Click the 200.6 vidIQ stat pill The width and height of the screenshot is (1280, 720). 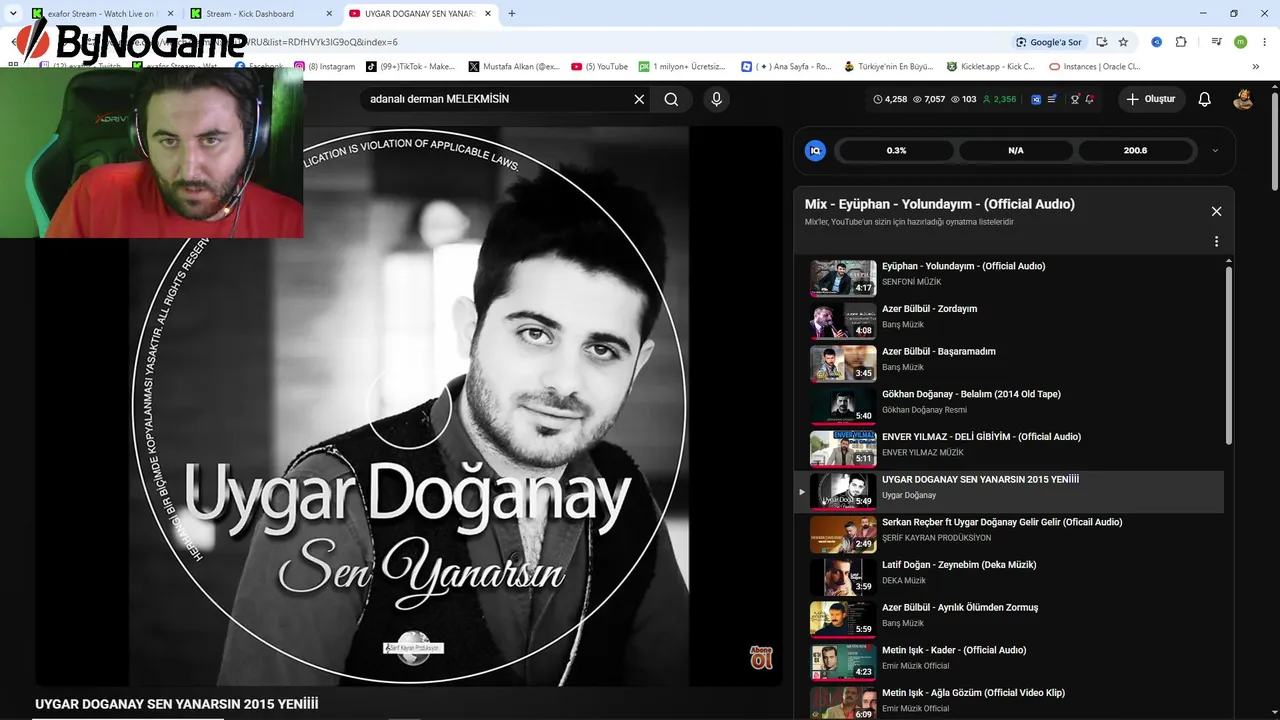pyautogui.click(x=1136, y=150)
